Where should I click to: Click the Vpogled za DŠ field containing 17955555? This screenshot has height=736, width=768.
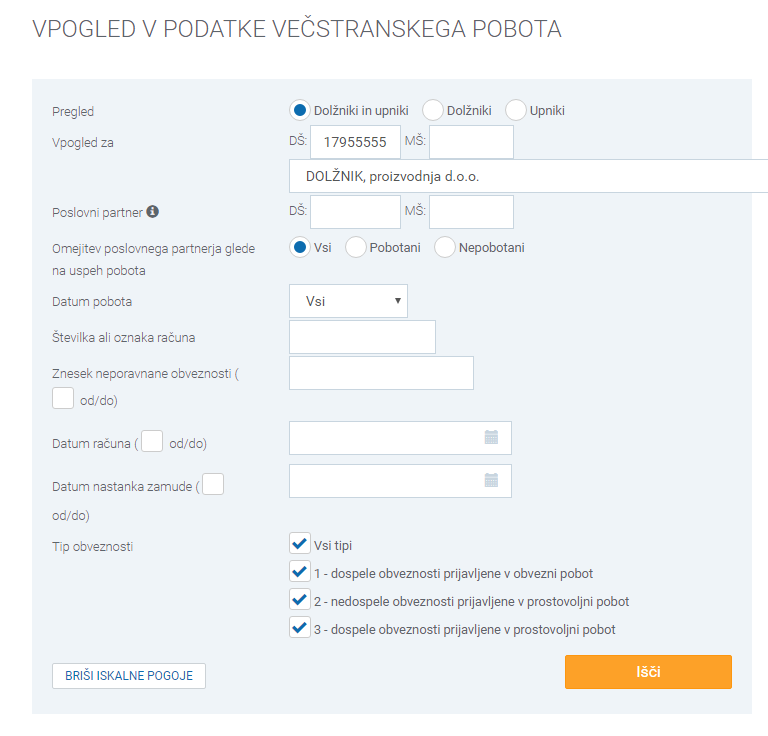[355, 142]
